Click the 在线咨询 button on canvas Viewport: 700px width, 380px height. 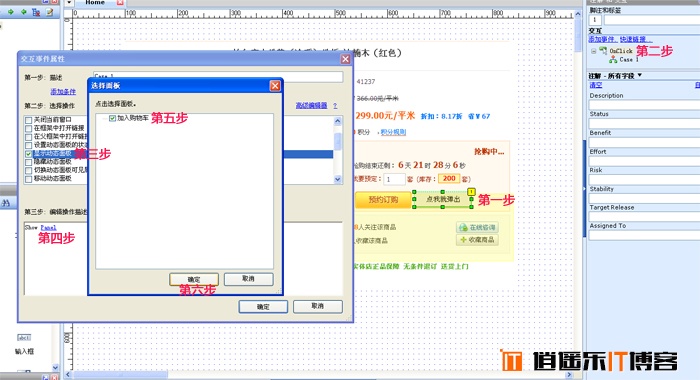[x=477, y=227]
